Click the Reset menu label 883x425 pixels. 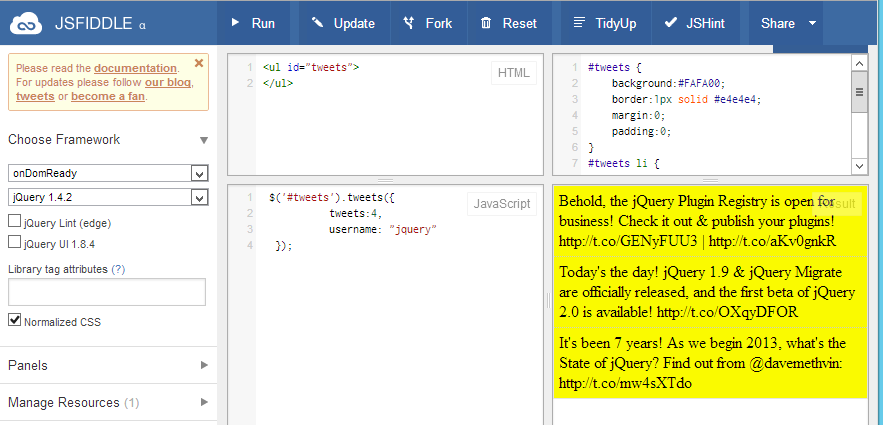click(520, 23)
